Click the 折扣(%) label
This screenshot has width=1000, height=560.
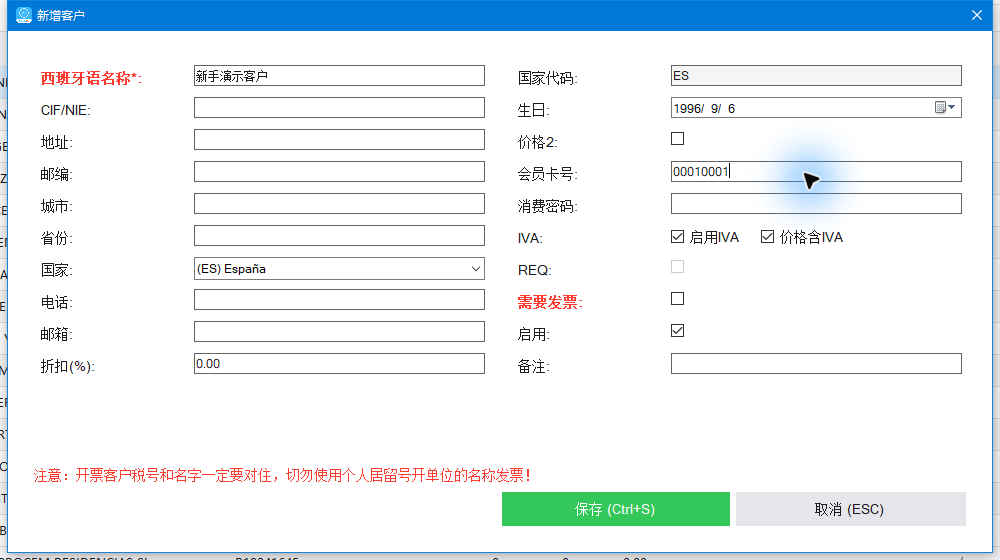[68, 366]
